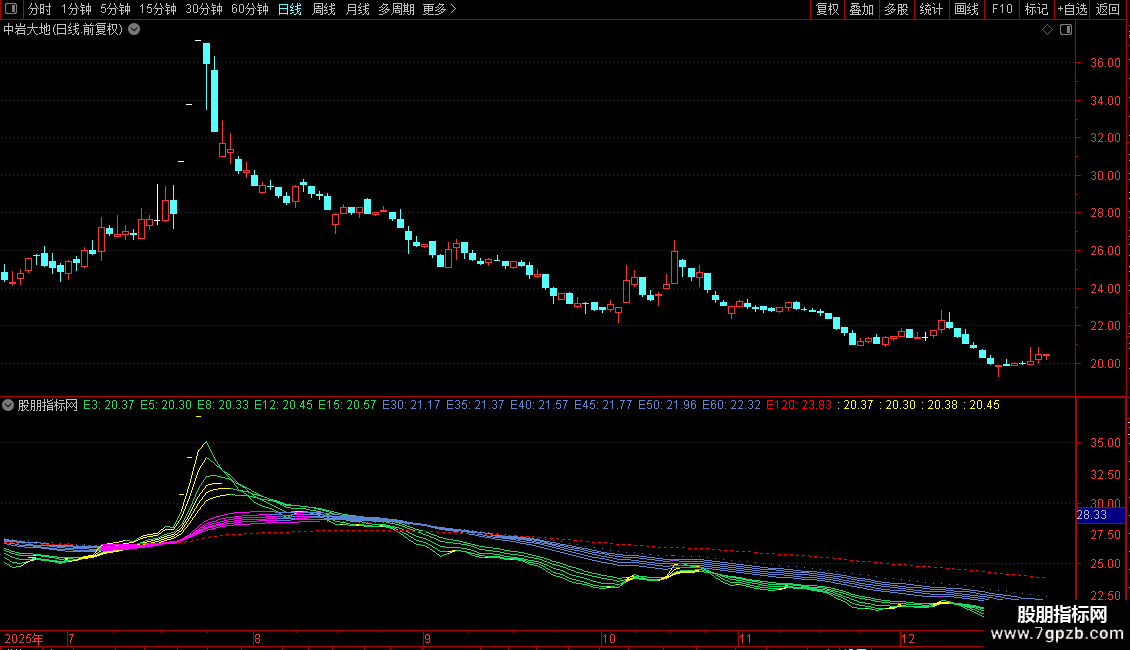Click the 标记 mark button
The height and width of the screenshot is (650, 1130).
1036,9
